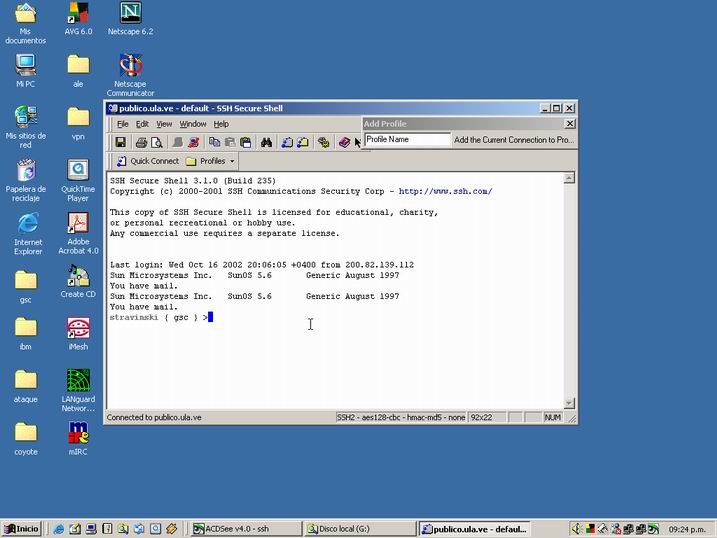Viewport: 717px width, 538px height.
Task: Open the Inicio start button
Action: [21, 529]
